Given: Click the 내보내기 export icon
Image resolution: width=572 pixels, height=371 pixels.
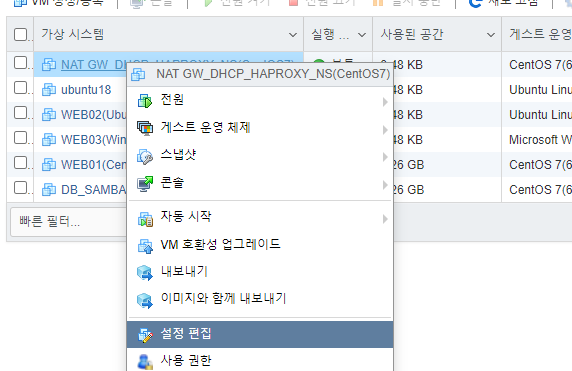Looking at the screenshot, I should tap(145, 273).
